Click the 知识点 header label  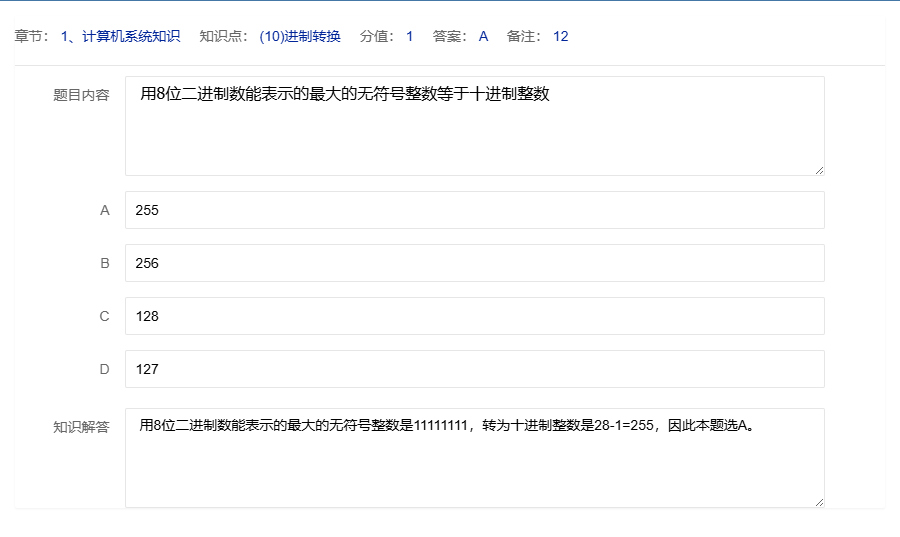[224, 37]
